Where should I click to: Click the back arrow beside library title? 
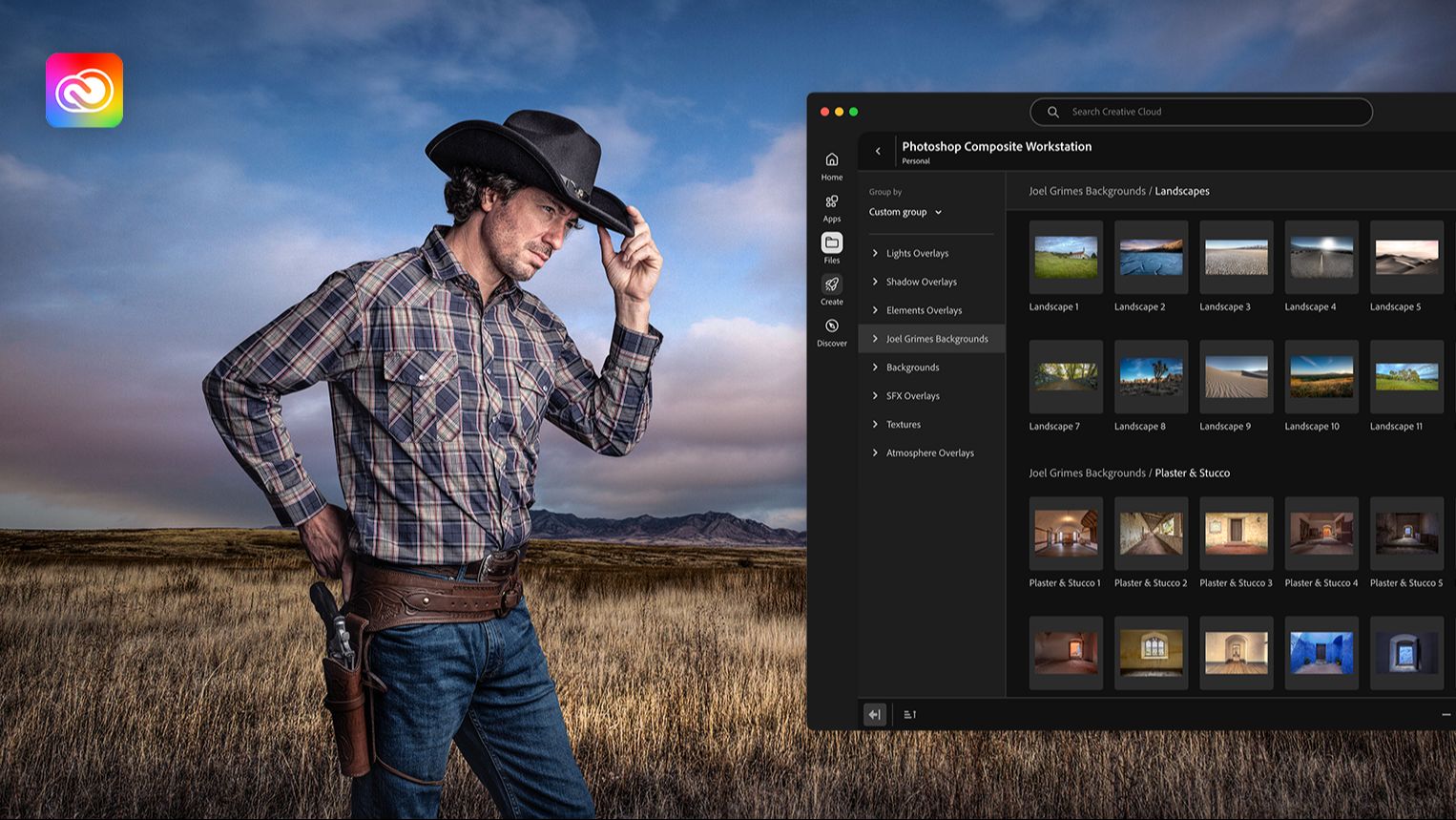tap(878, 151)
